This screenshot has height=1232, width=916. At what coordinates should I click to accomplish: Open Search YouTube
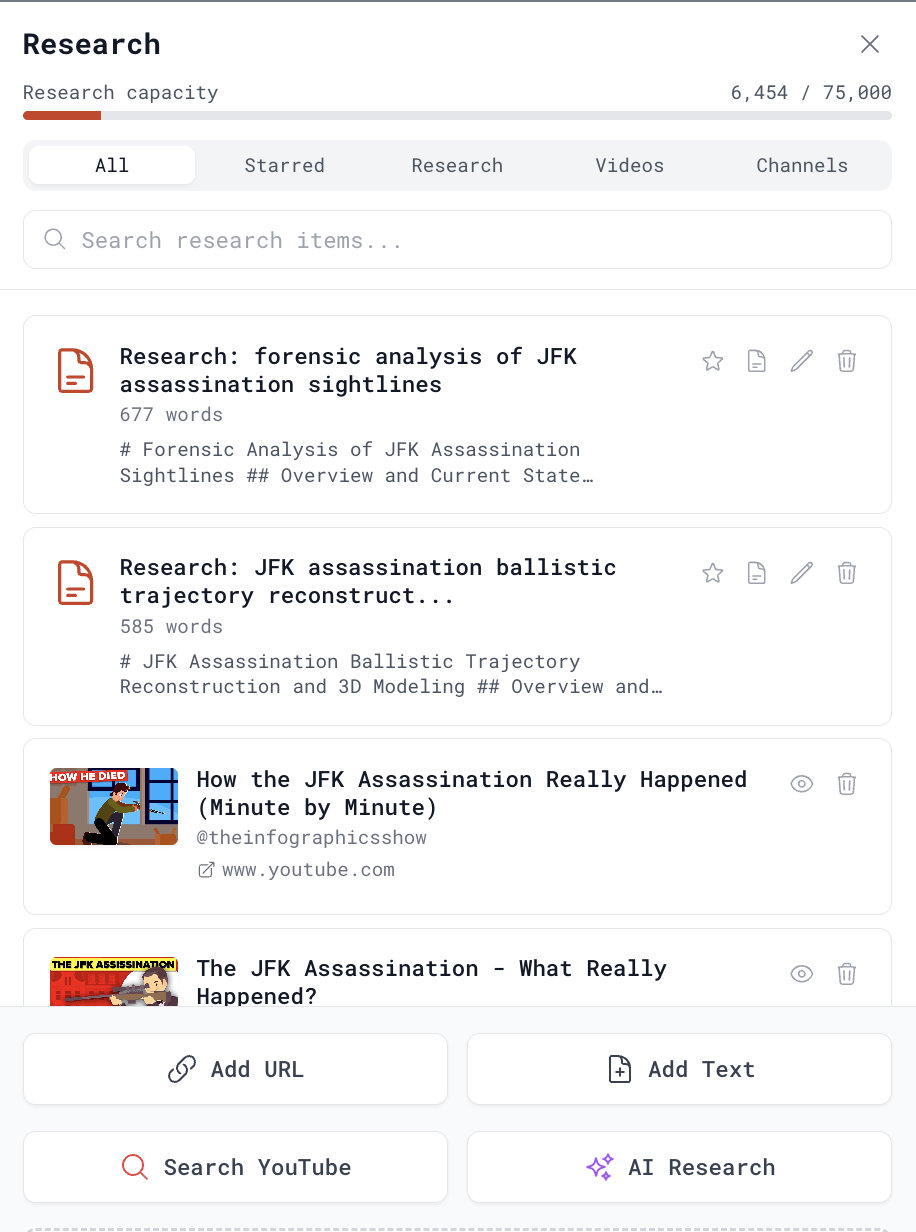click(235, 1167)
